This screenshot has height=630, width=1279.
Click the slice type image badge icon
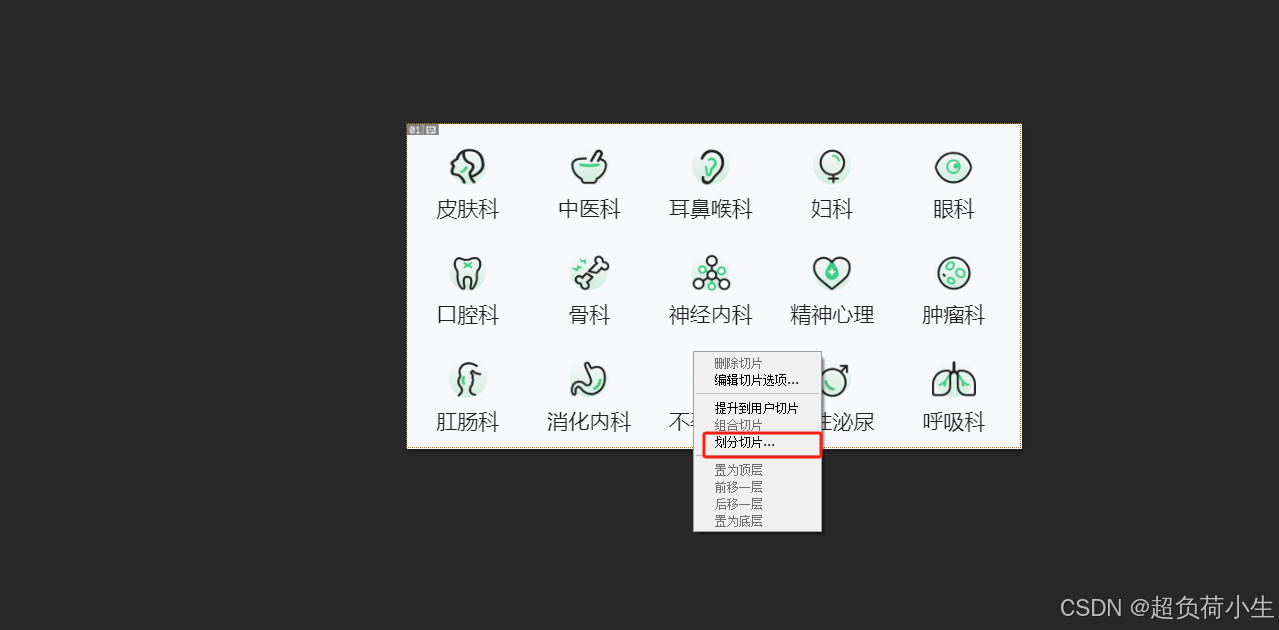(431, 130)
